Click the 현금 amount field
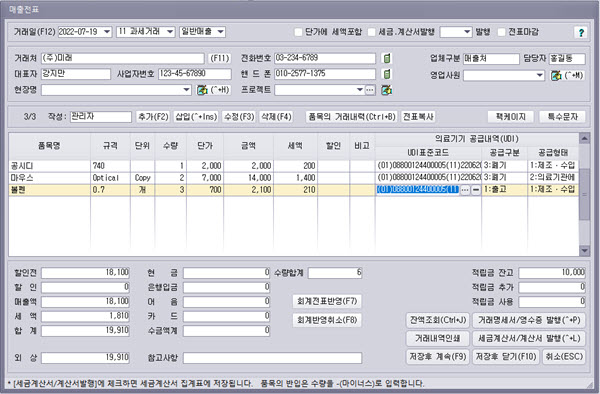 click(x=227, y=273)
